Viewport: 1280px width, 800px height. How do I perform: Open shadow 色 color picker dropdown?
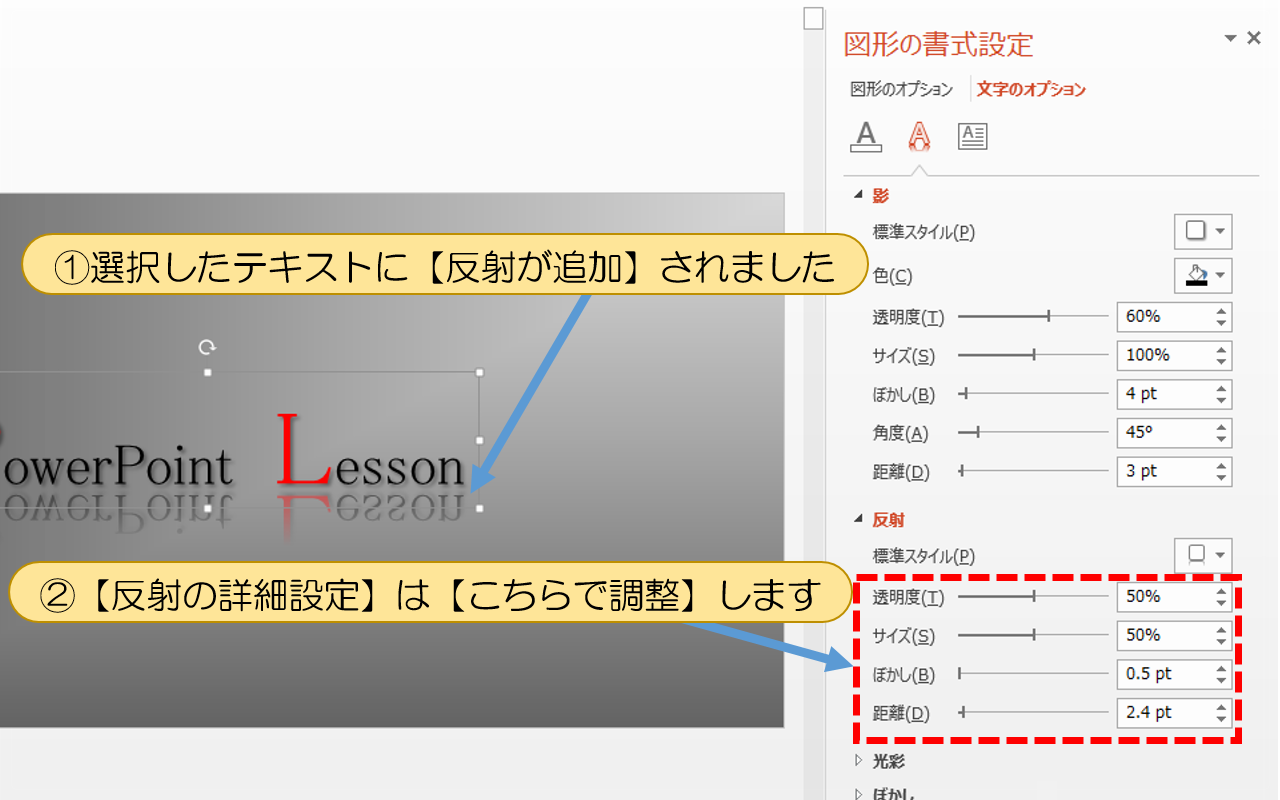(x=1203, y=275)
